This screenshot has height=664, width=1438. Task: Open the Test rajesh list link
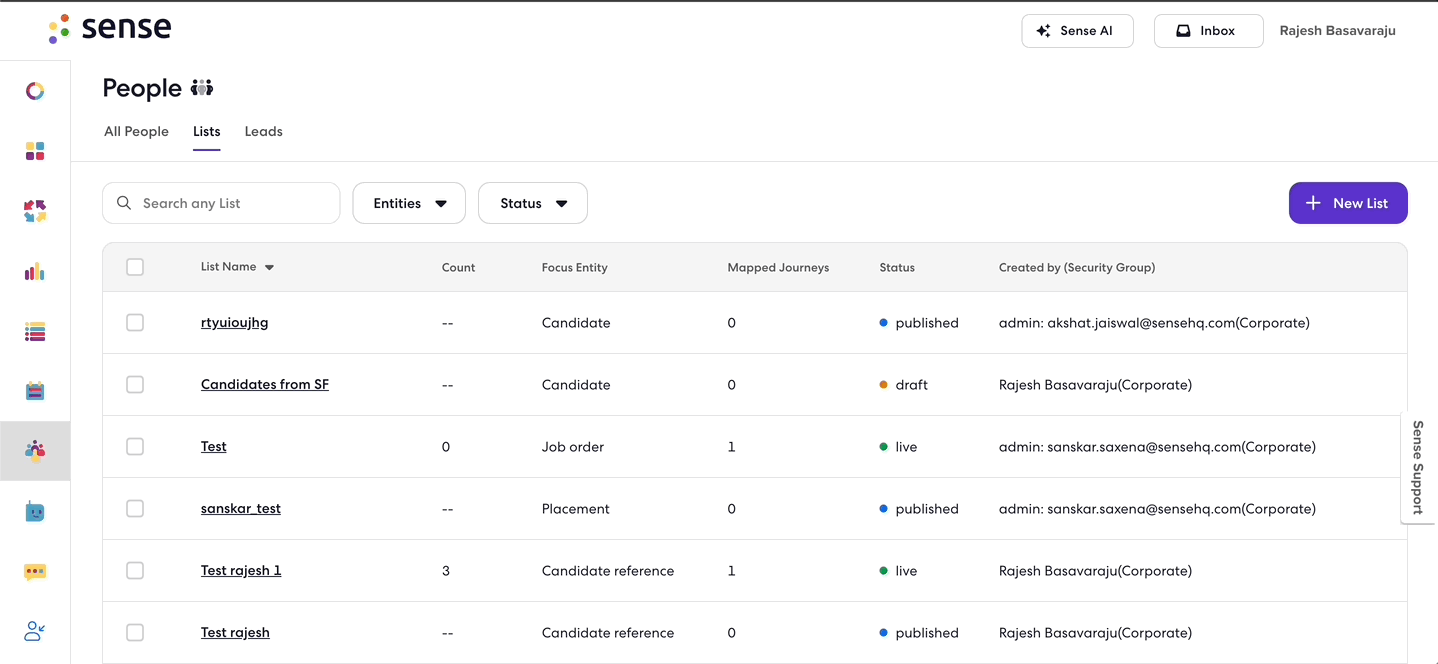coord(235,633)
